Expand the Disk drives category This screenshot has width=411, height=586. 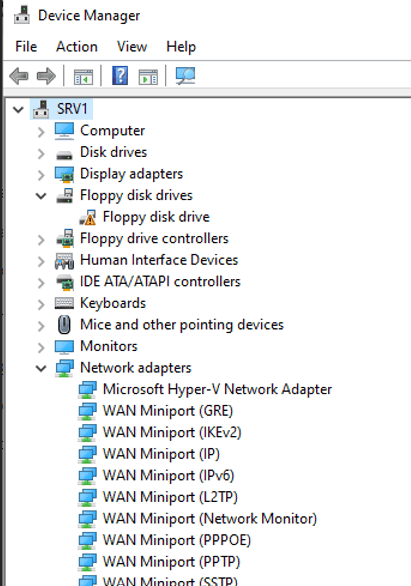click(x=41, y=153)
